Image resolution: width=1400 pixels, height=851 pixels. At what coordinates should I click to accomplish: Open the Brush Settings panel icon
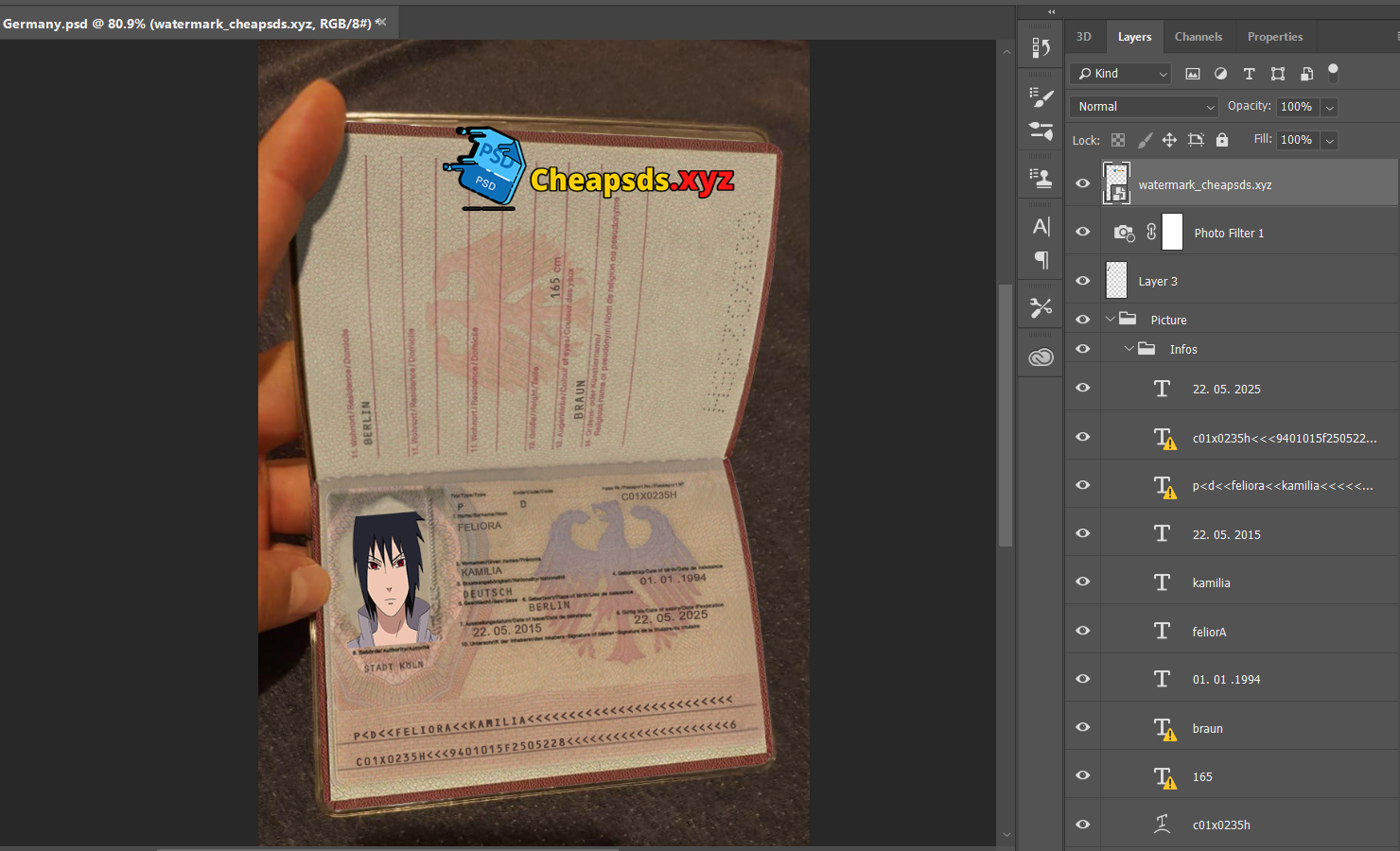click(x=1041, y=96)
